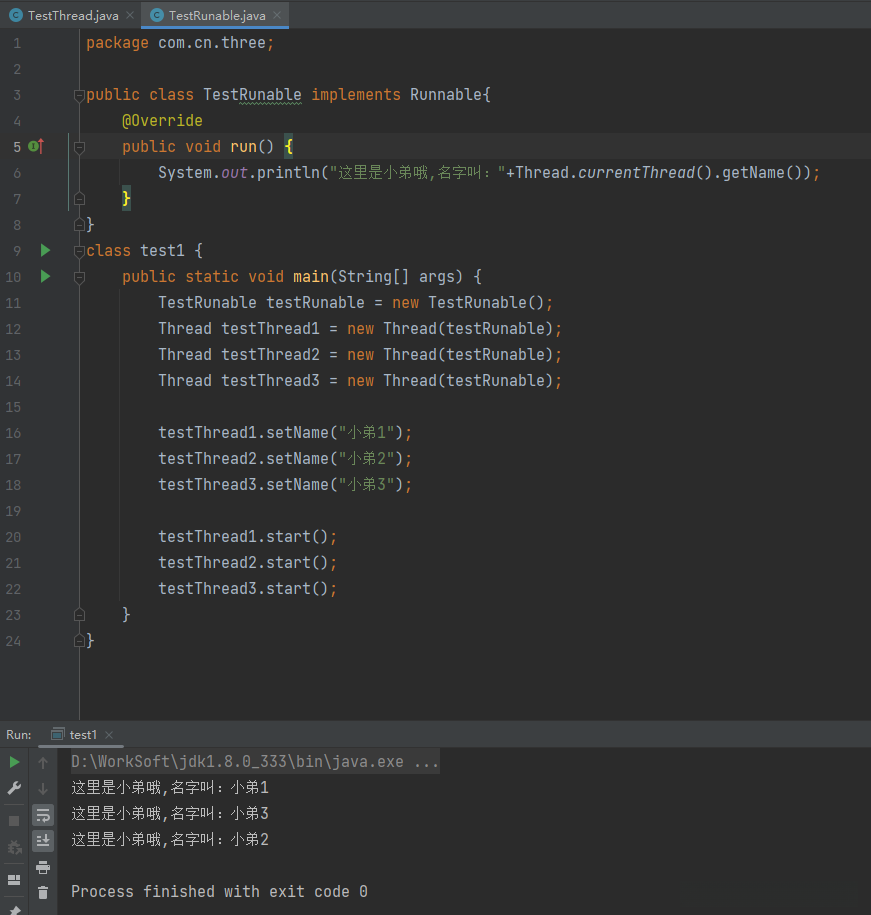Click the green Rerun button in Run panel
The height and width of the screenshot is (915, 871).
pos(14,763)
